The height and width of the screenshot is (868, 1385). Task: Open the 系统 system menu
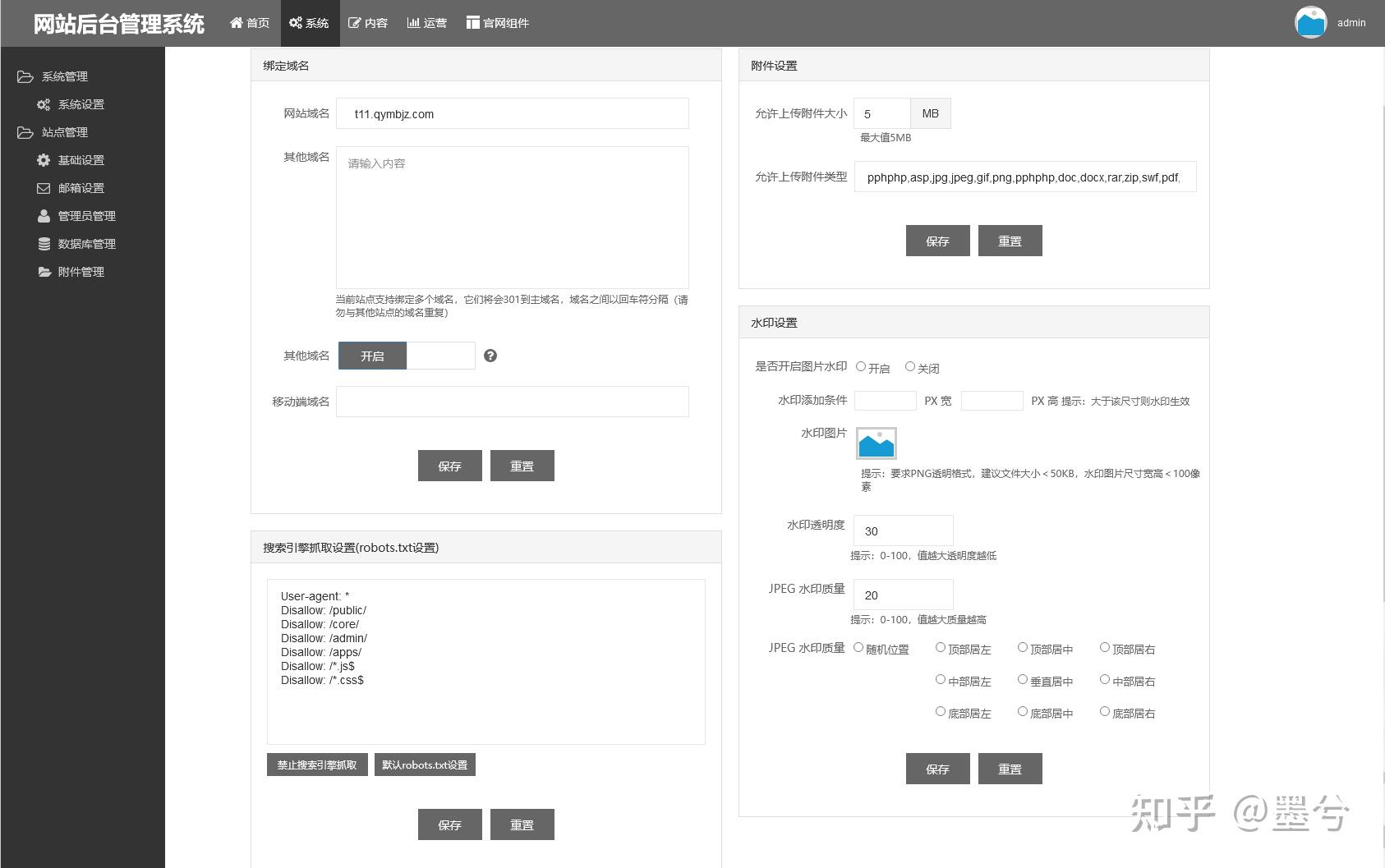click(x=309, y=23)
